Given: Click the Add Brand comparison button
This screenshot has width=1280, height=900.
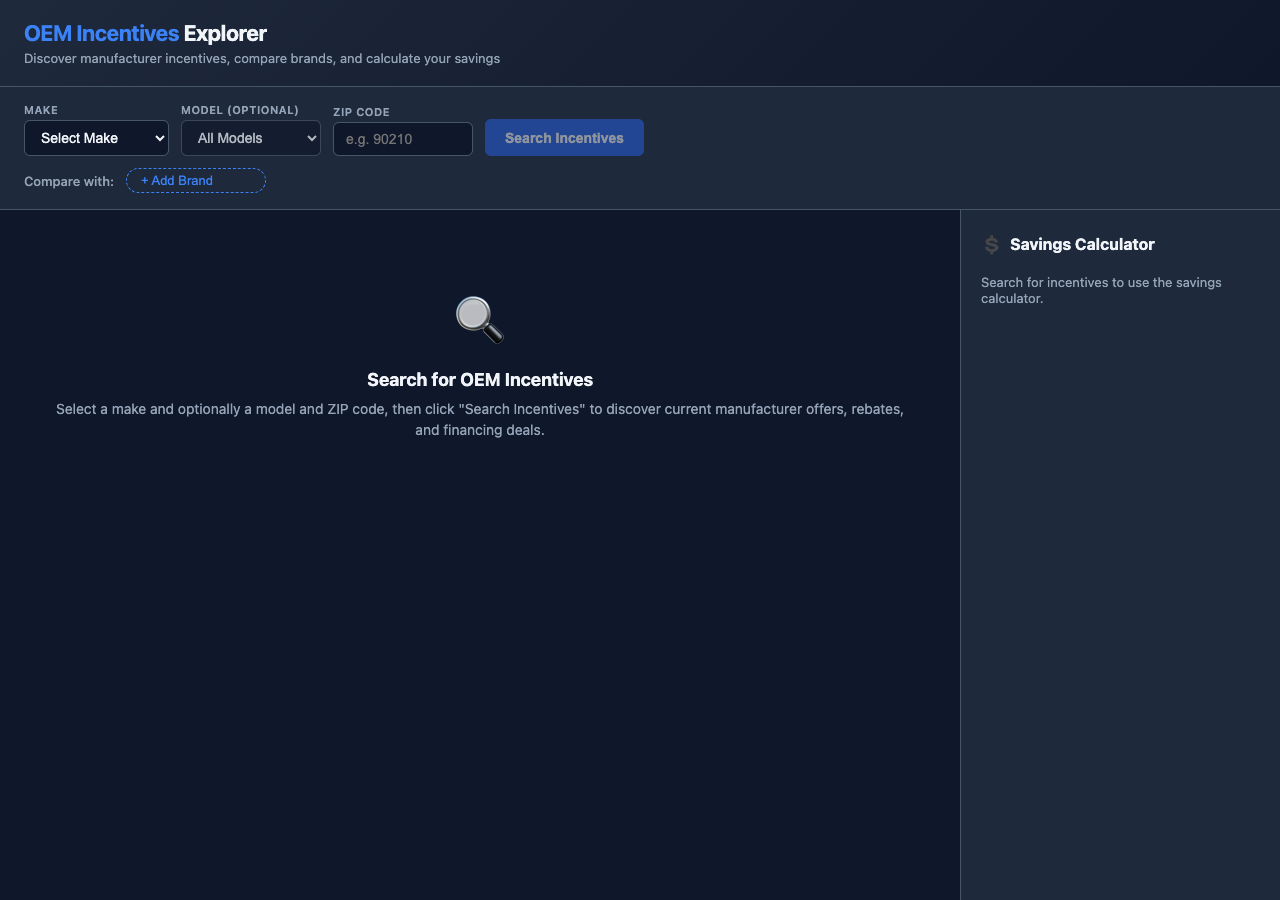Looking at the screenshot, I should 195,181.
